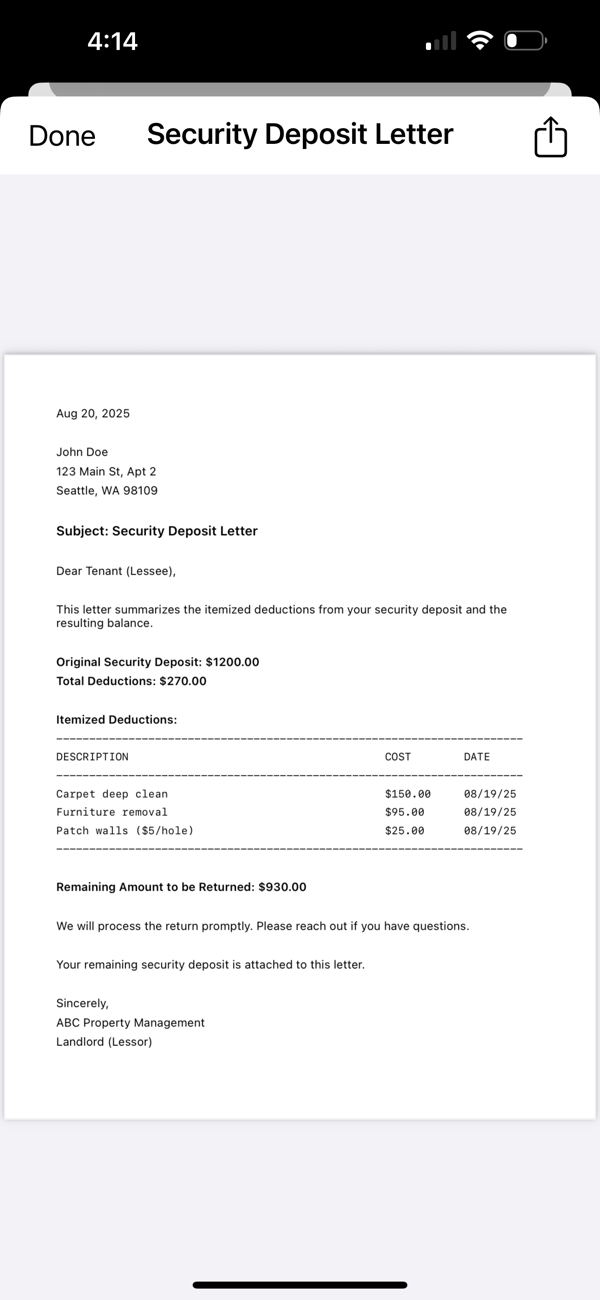Tap the clock showing 4:14
Screen dimensions: 600x1300
110,40
